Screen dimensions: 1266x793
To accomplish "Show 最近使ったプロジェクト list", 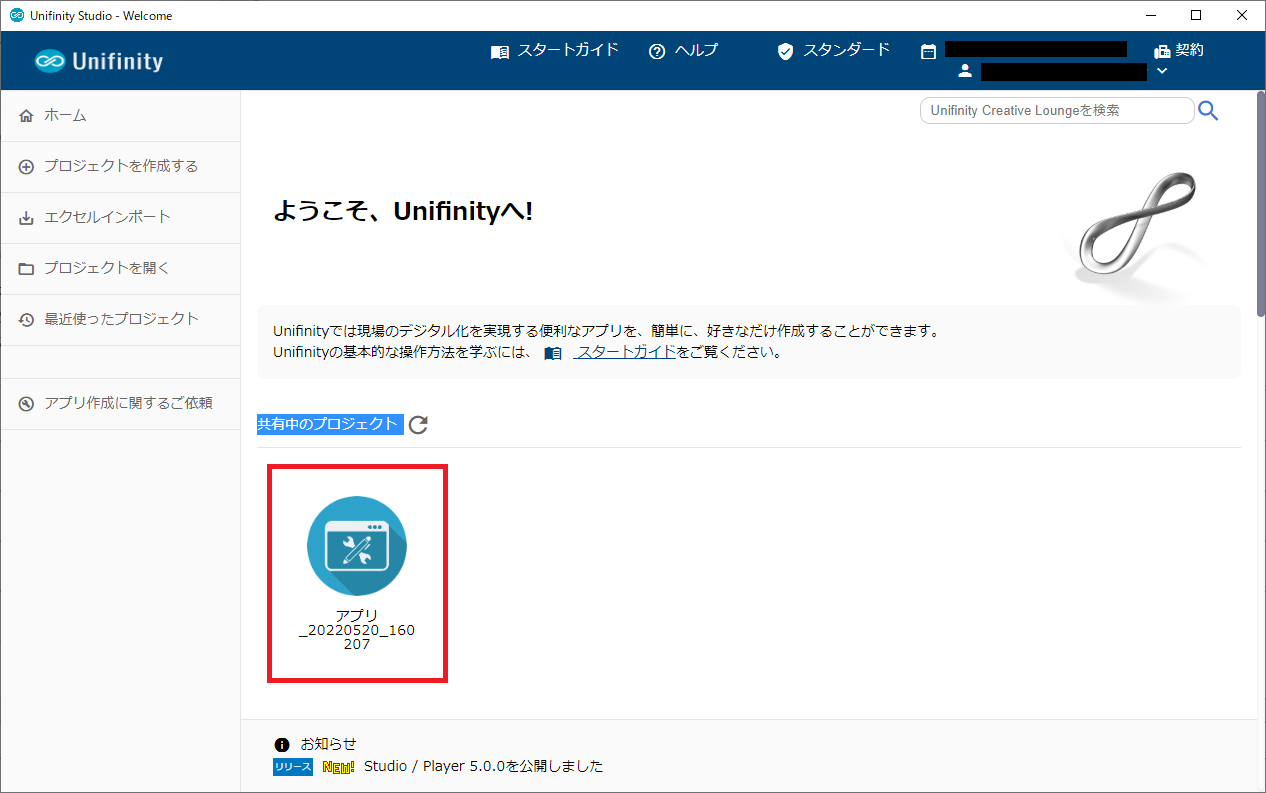I will click(x=120, y=319).
